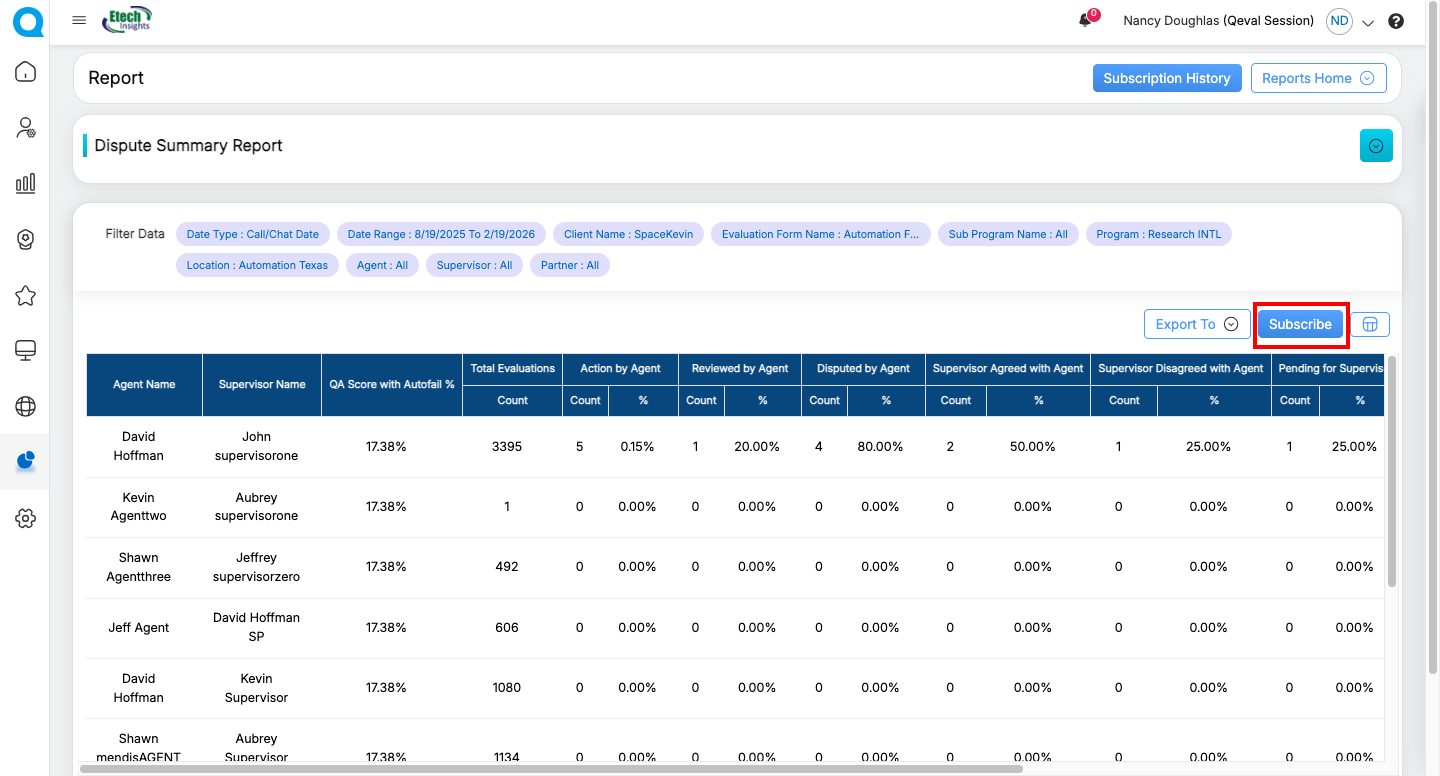This screenshot has width=1440, height=776.
Task: Click the Subscribe button
Action: pyautogui.click(x=1300, y=324)
